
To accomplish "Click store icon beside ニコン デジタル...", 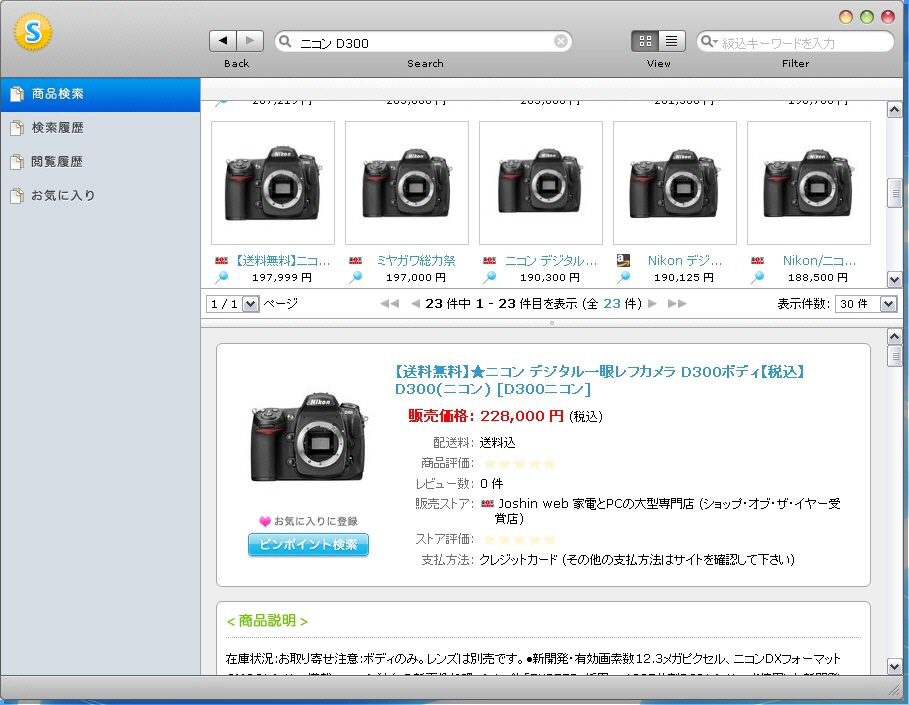I will coord(489,261).
